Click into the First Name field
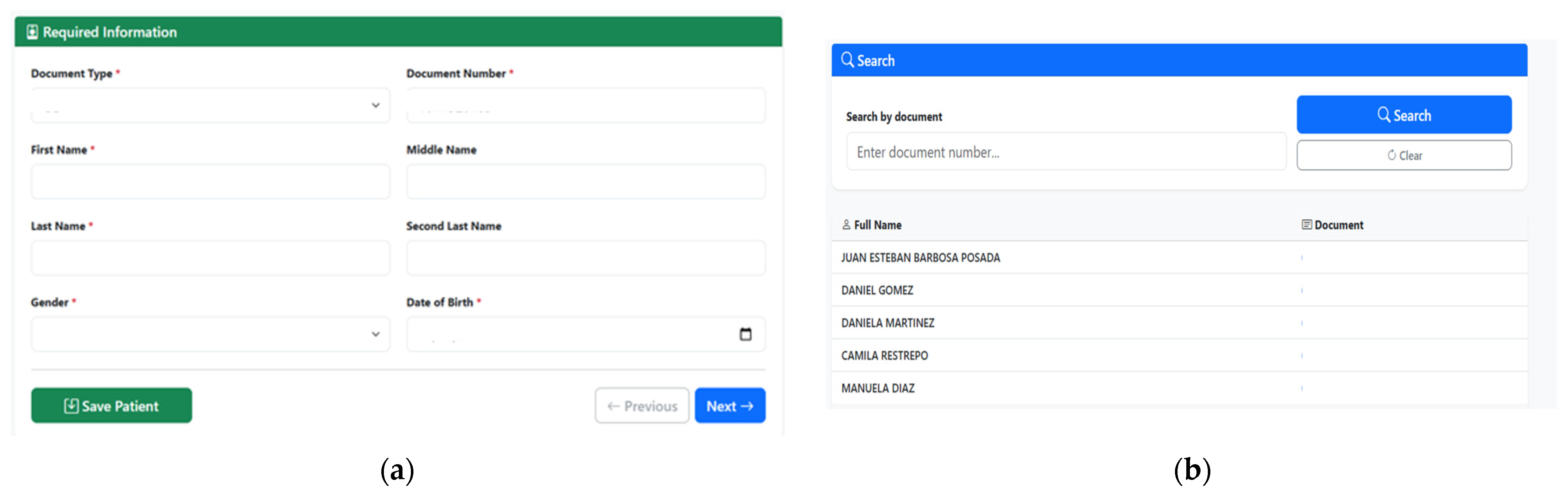Screen dimensions: 1568x493 (x=210, y=182)
